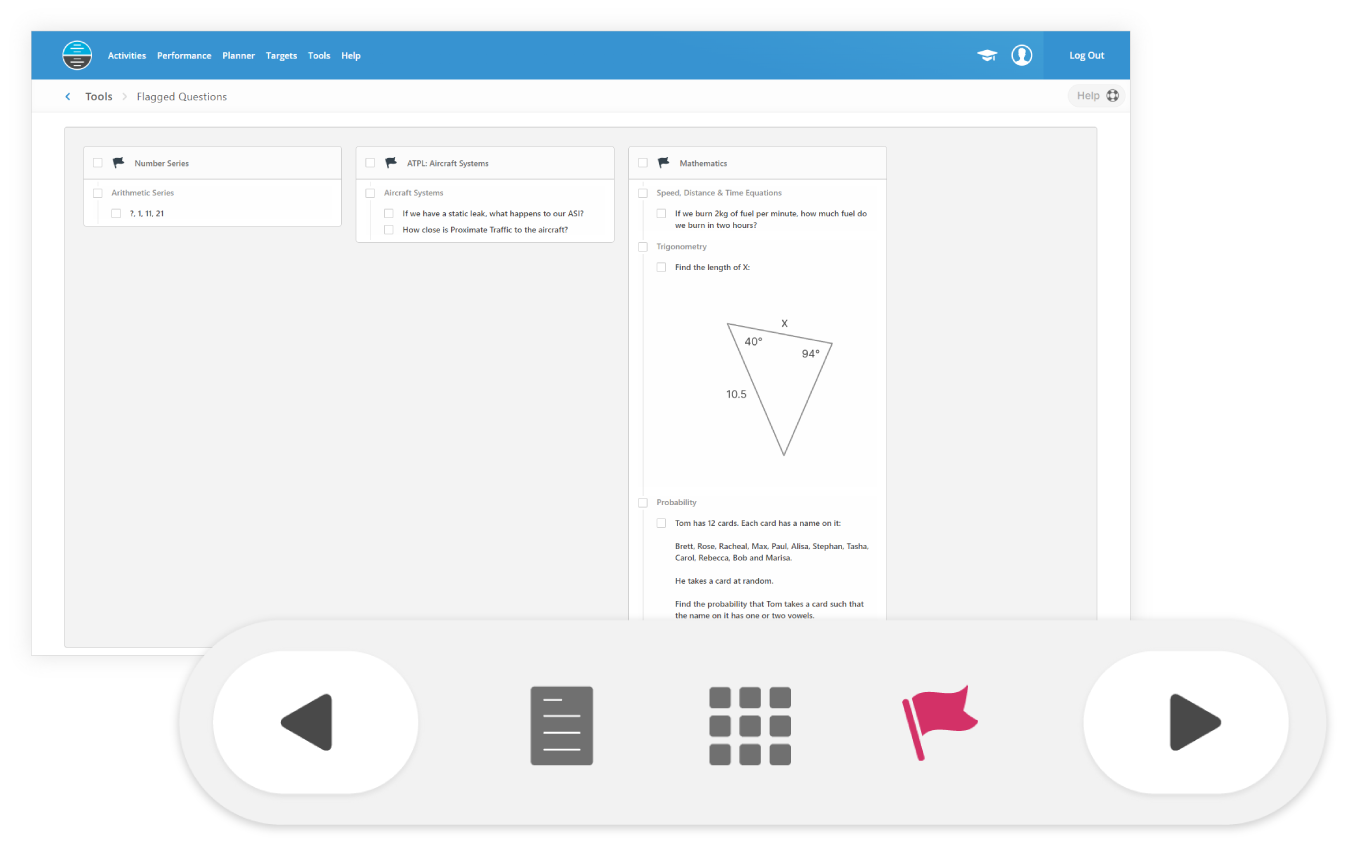The image size is (1360, 864).
Task: Click the back chevron next to Tools
Action: (x=68, y=97)
